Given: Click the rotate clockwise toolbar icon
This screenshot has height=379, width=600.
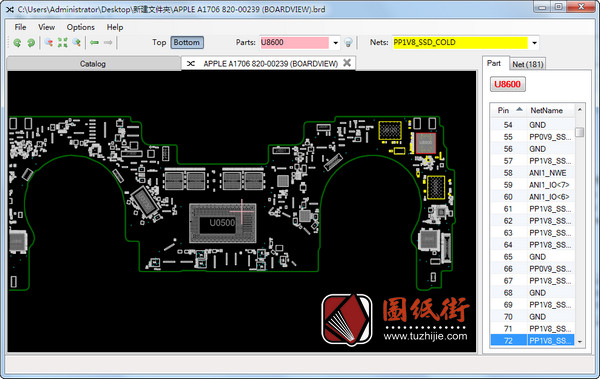Looking at the screenshot, I should 31,42.
